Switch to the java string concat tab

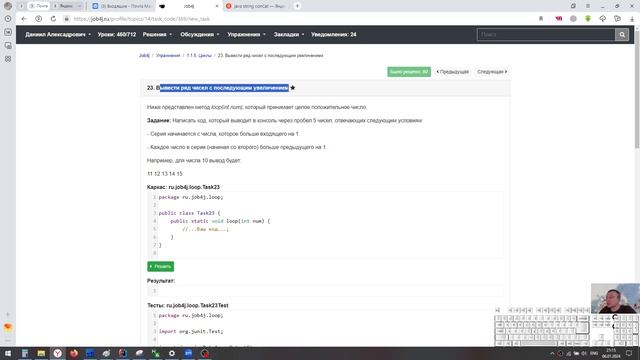(256, 6)
